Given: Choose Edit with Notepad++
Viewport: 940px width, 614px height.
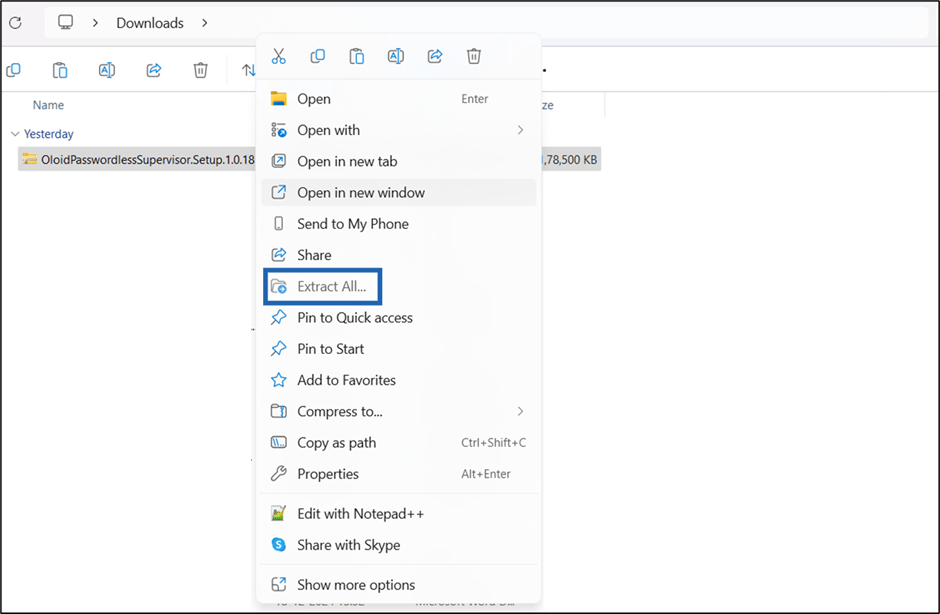Looking at the screenshot, I should pyautogui.click(x=399, y=514).
